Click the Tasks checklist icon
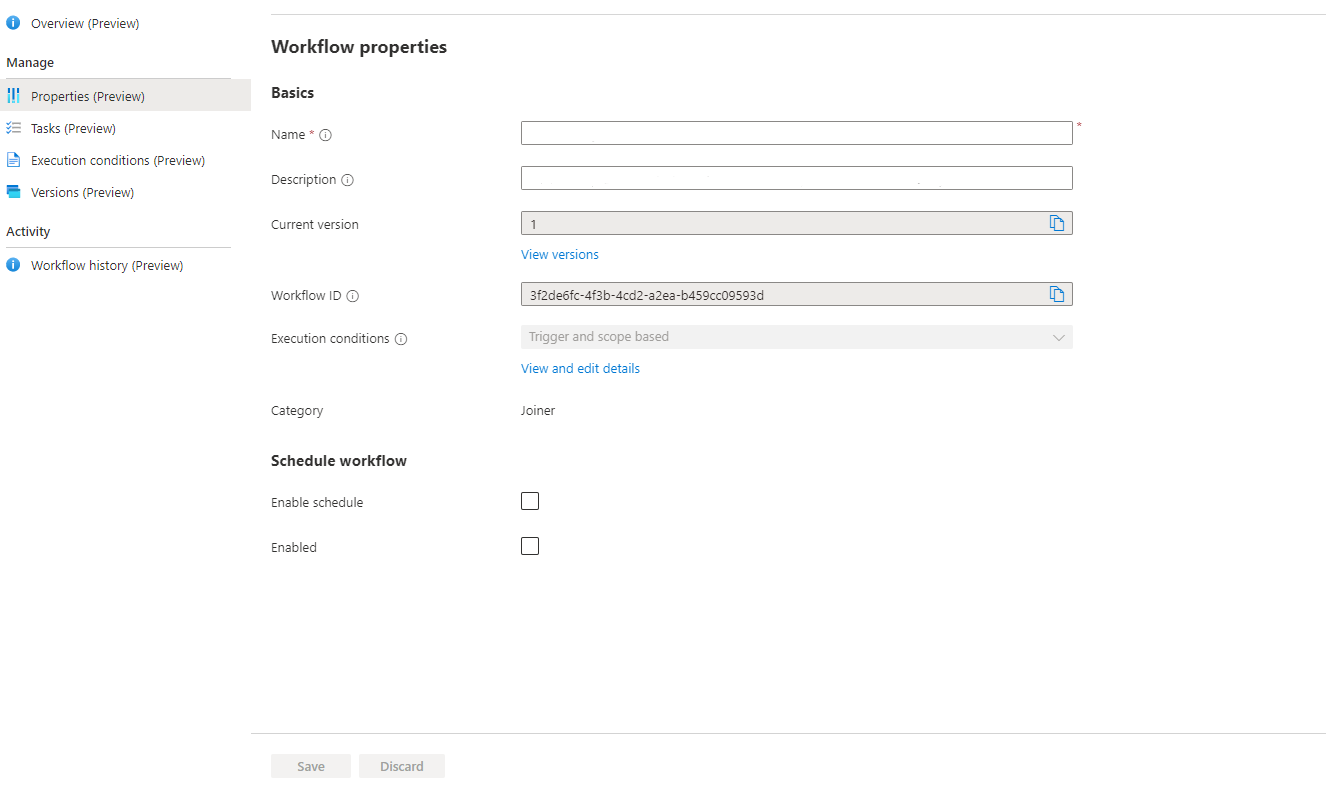Image resolution: width=1326 pixels, height=798 pixels. click(x=13, y=128)
